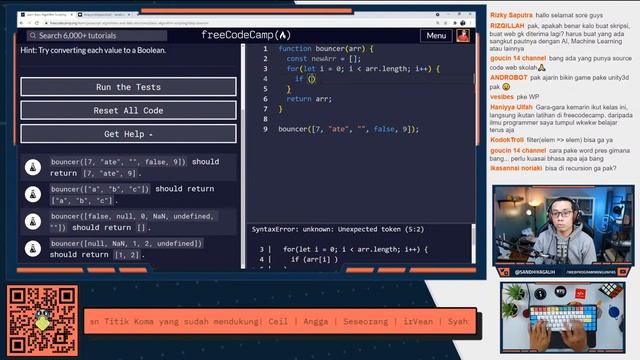Image resolution: width=640 pixels, height=360 pixels.
Task: Expand the Get Help dropdown
Action: [128, 134]
